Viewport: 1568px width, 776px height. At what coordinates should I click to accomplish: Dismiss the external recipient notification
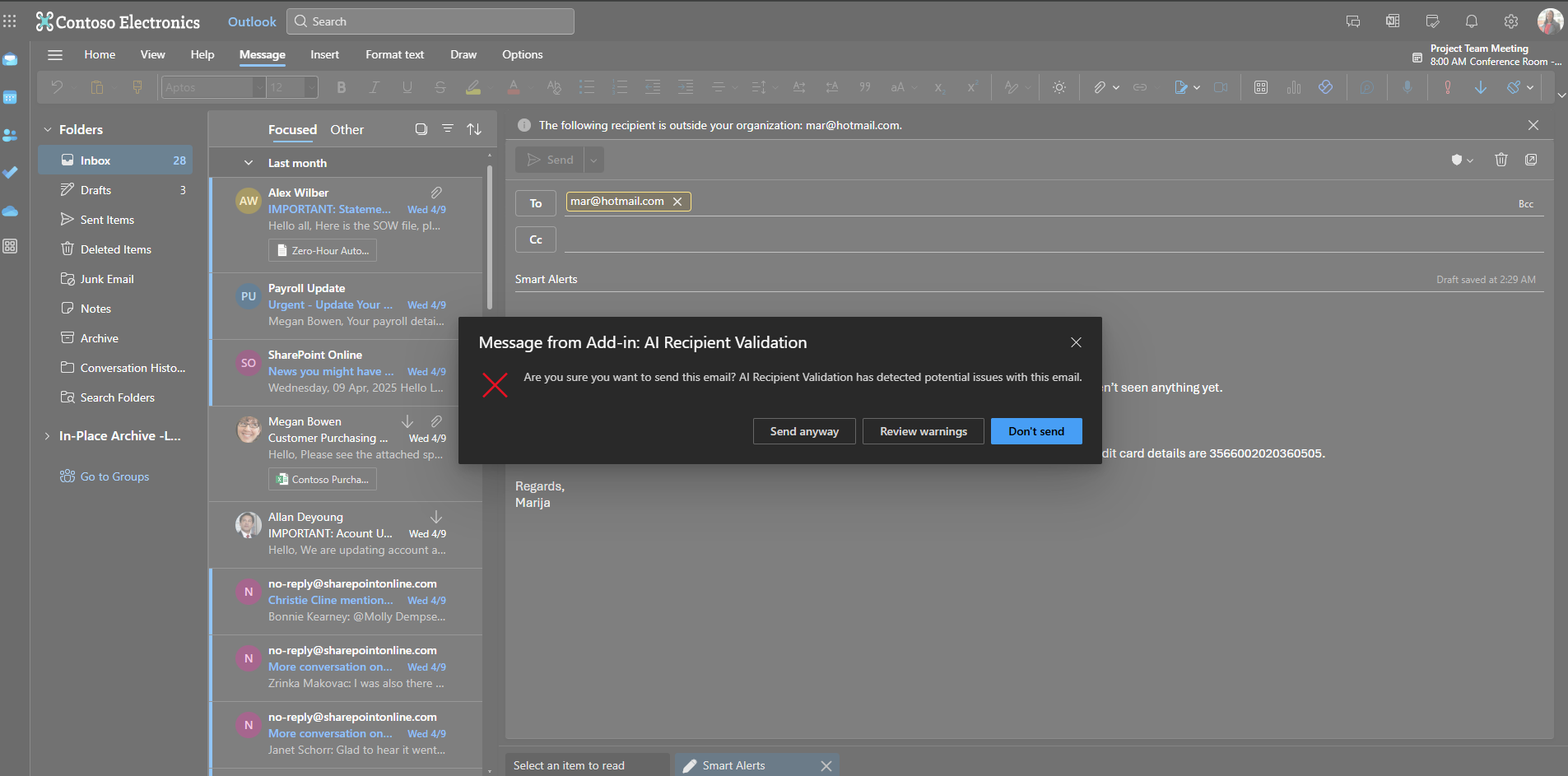click(1533, 125)
